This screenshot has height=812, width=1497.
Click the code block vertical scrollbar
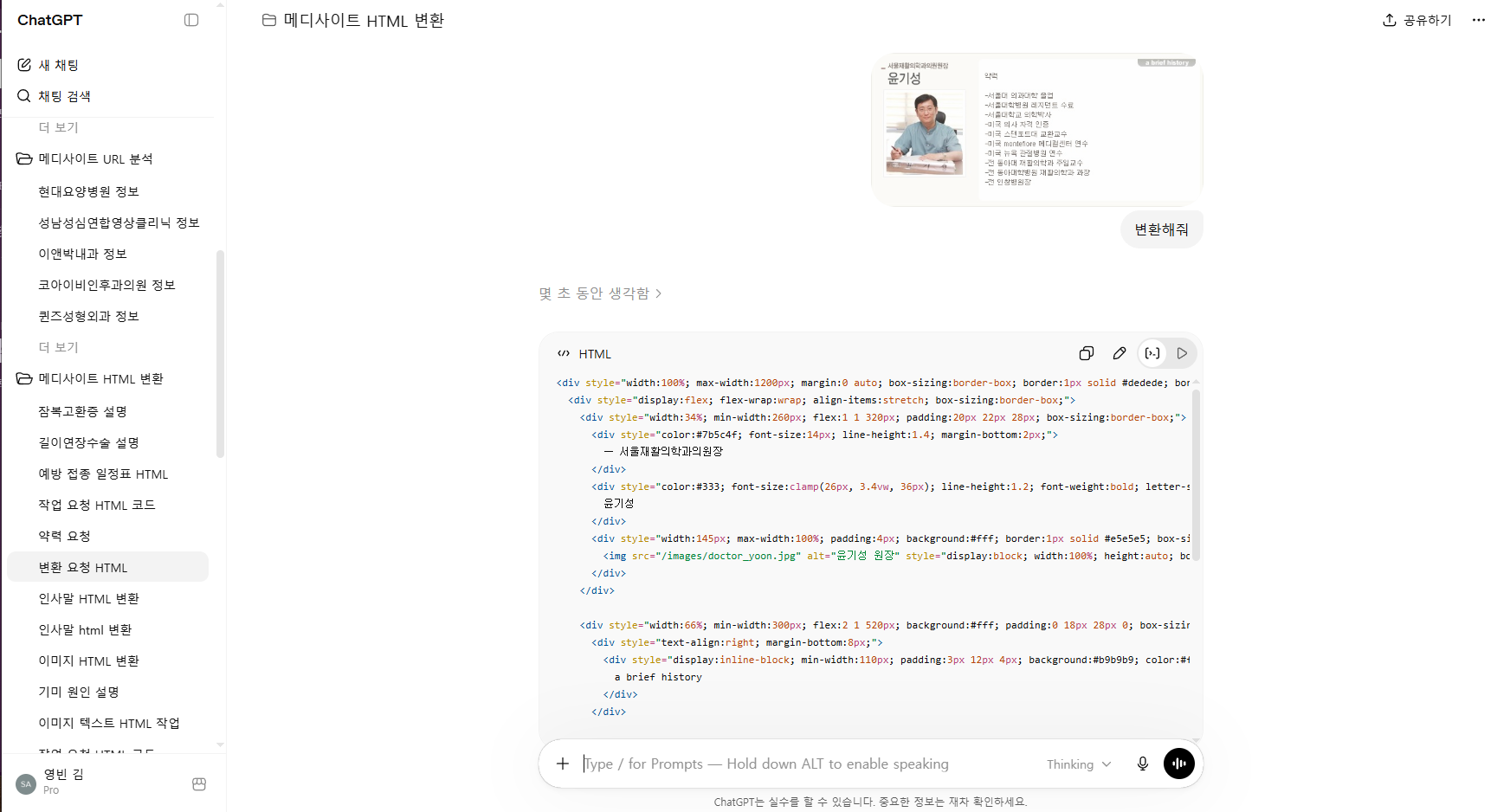coord(1197,475)
